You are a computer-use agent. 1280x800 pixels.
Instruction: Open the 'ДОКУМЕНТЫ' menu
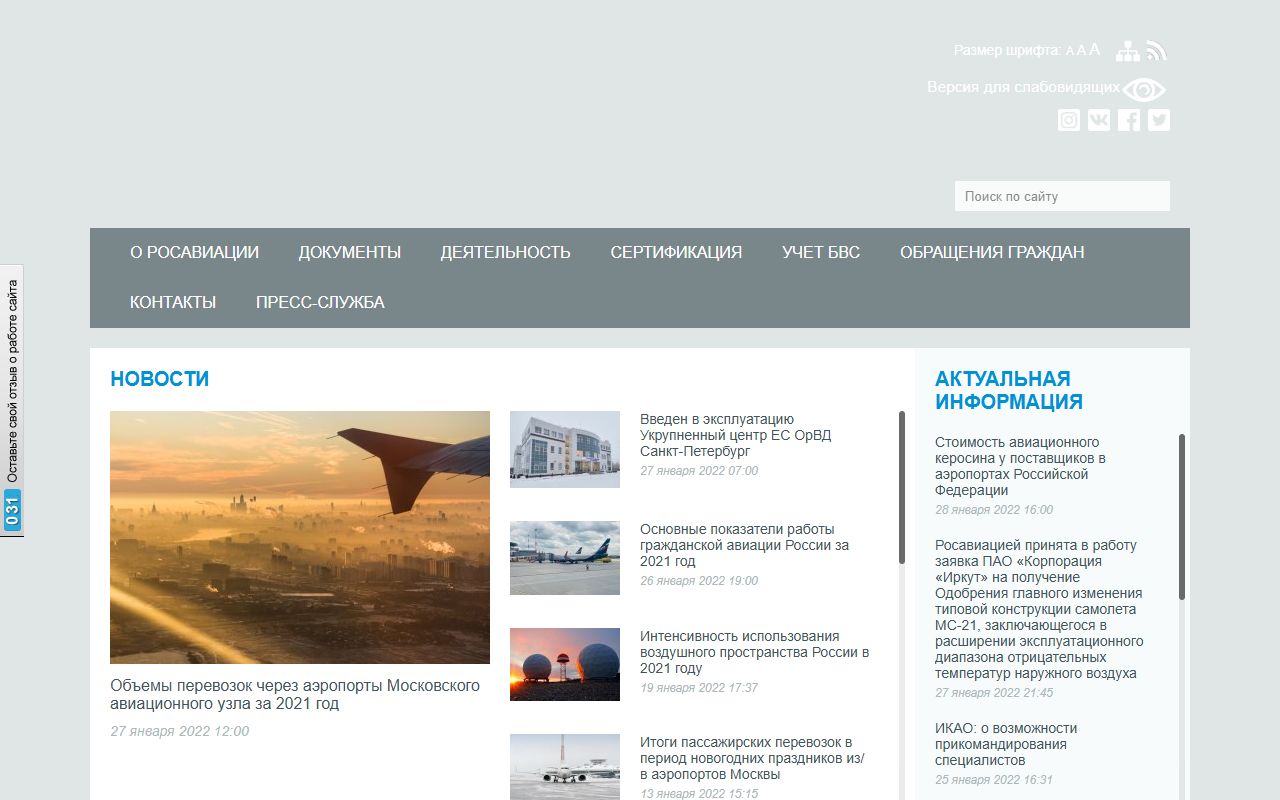click(350, 252)
